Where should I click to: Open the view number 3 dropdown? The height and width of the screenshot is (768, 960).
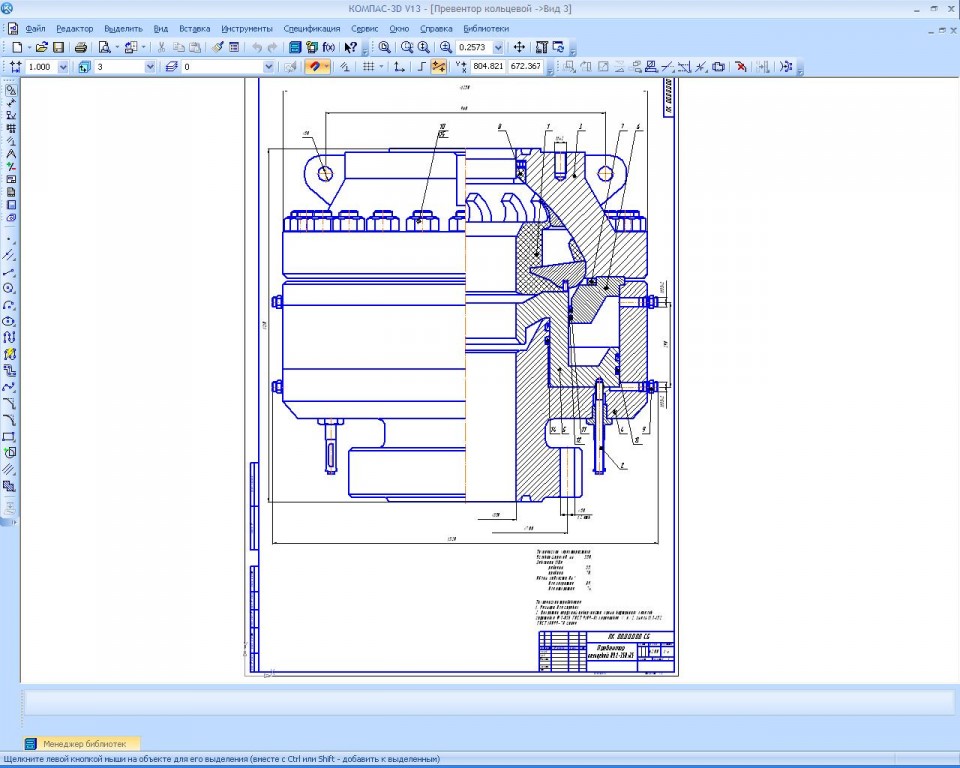150,67
